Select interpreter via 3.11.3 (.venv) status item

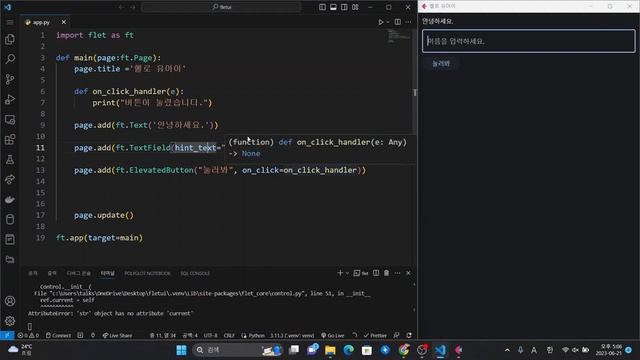click(292, 335)
